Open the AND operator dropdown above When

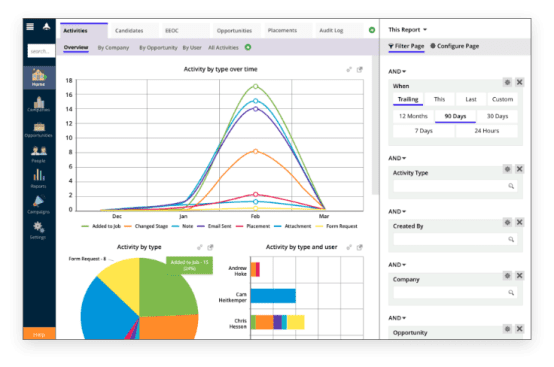pyautogui.click(x=397, y=71)
